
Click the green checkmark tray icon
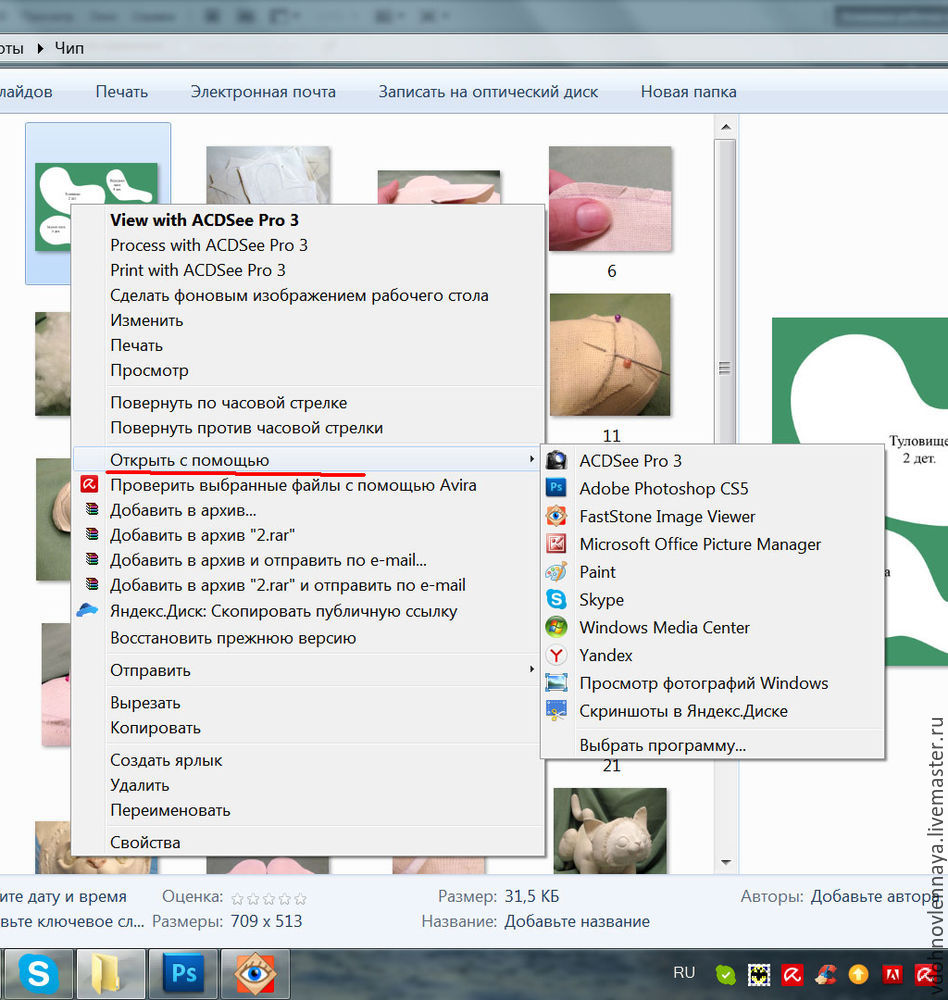click(725, 974)
